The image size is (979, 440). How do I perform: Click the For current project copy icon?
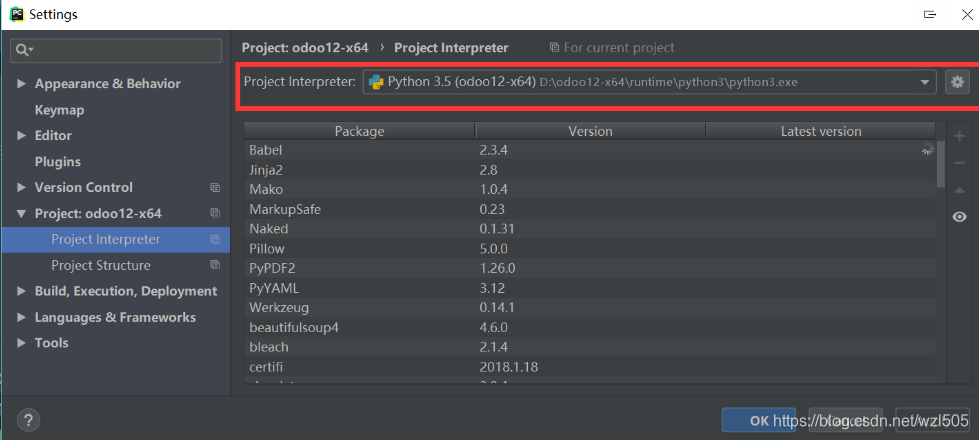(x=554, y=47)
